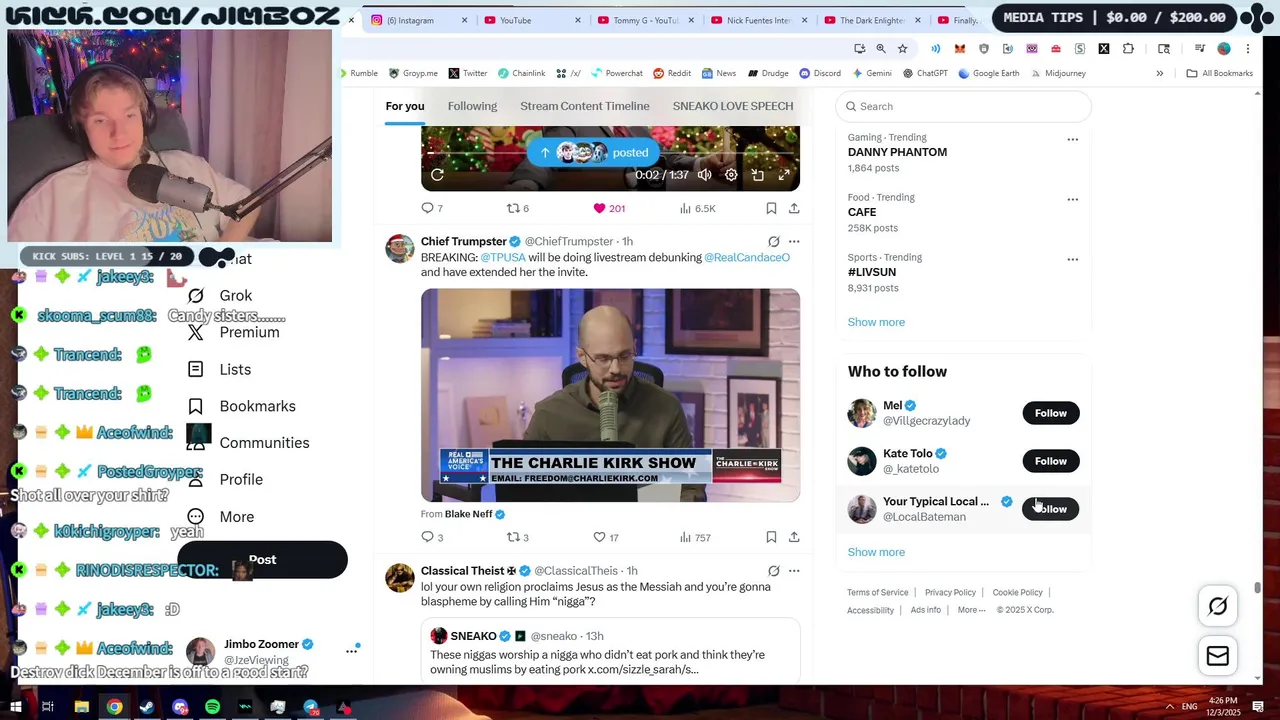Follow Kate Tolo

point(1051,461)
